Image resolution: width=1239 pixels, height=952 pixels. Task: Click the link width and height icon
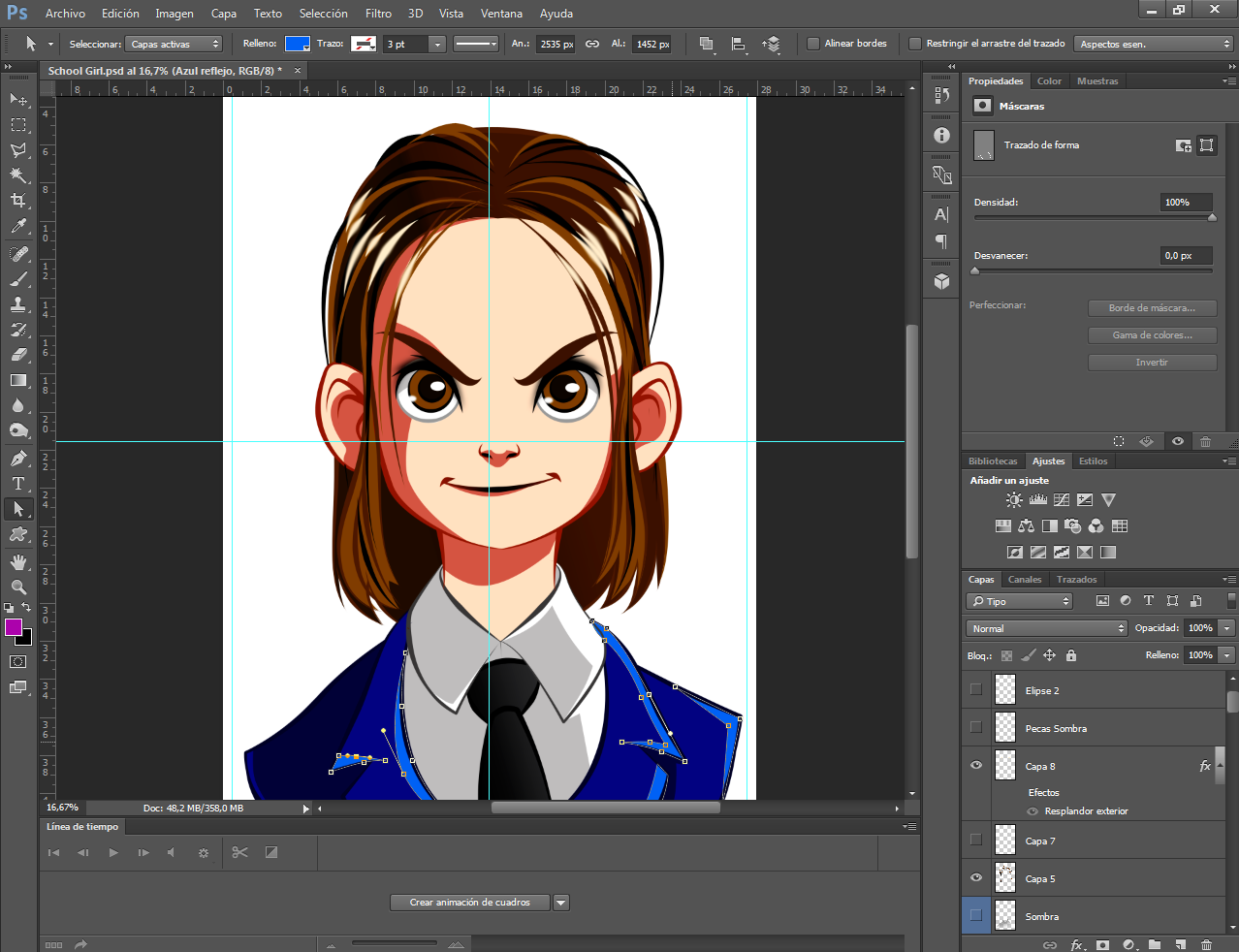click(x=592, y=44)
